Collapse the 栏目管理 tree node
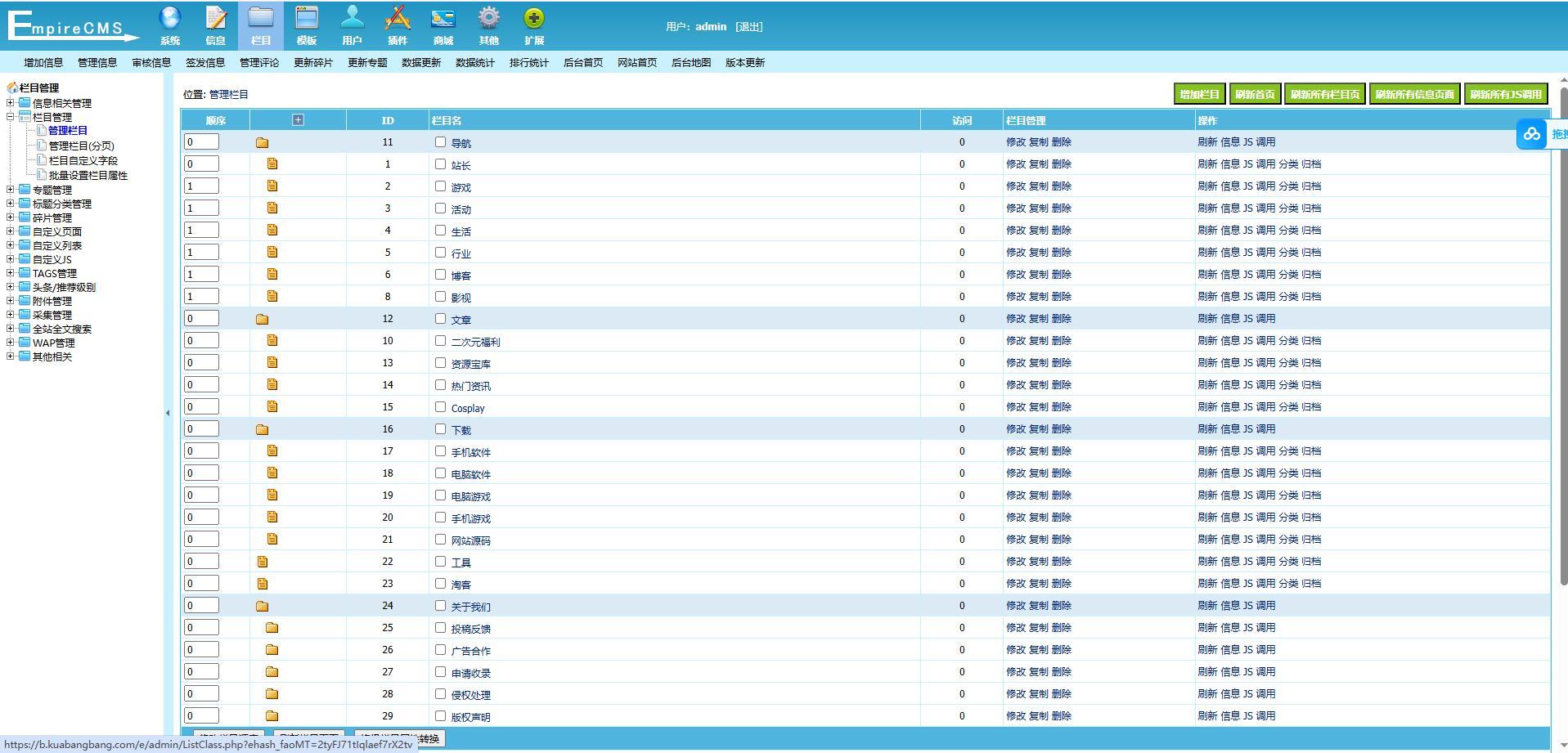This screenshot has width=1568, height=753. (11, 117)
